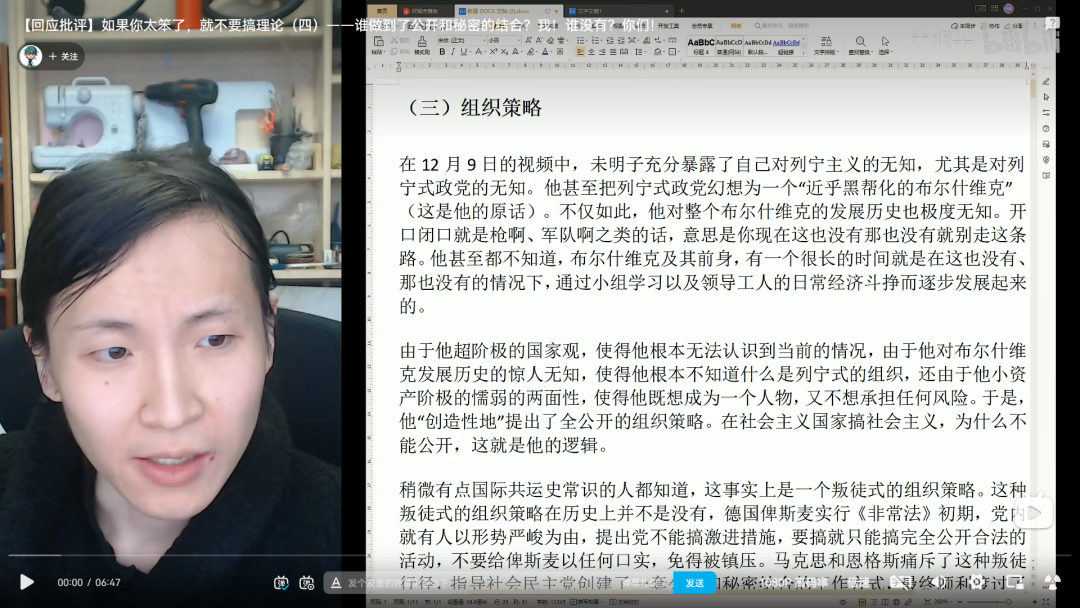The height and width of the screenshot is (608, 1080).
Task: Justify text alignment
Action: (x=613, y=52)
